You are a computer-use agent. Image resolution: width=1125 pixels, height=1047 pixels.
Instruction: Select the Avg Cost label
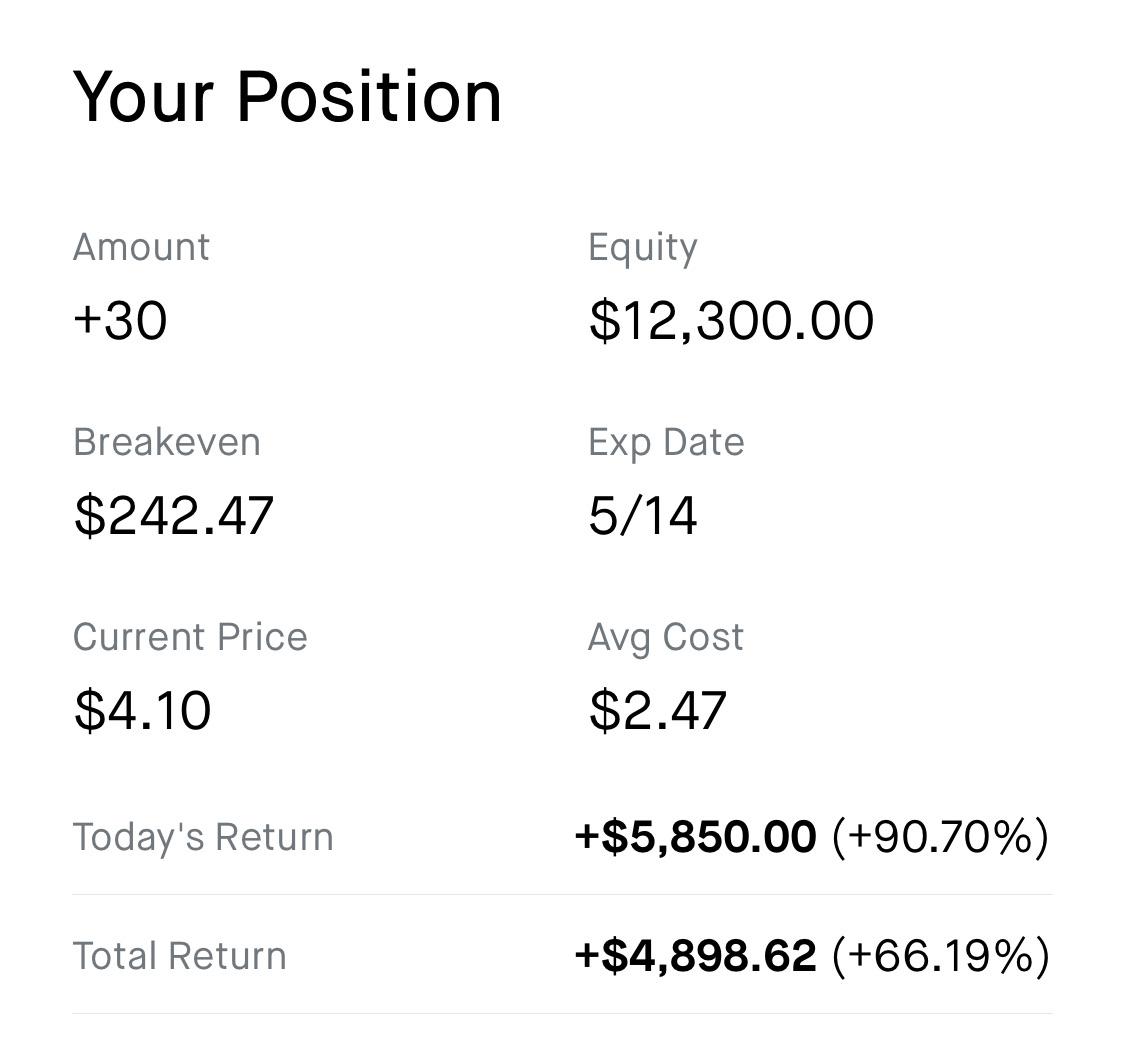[x=665, y=637]
